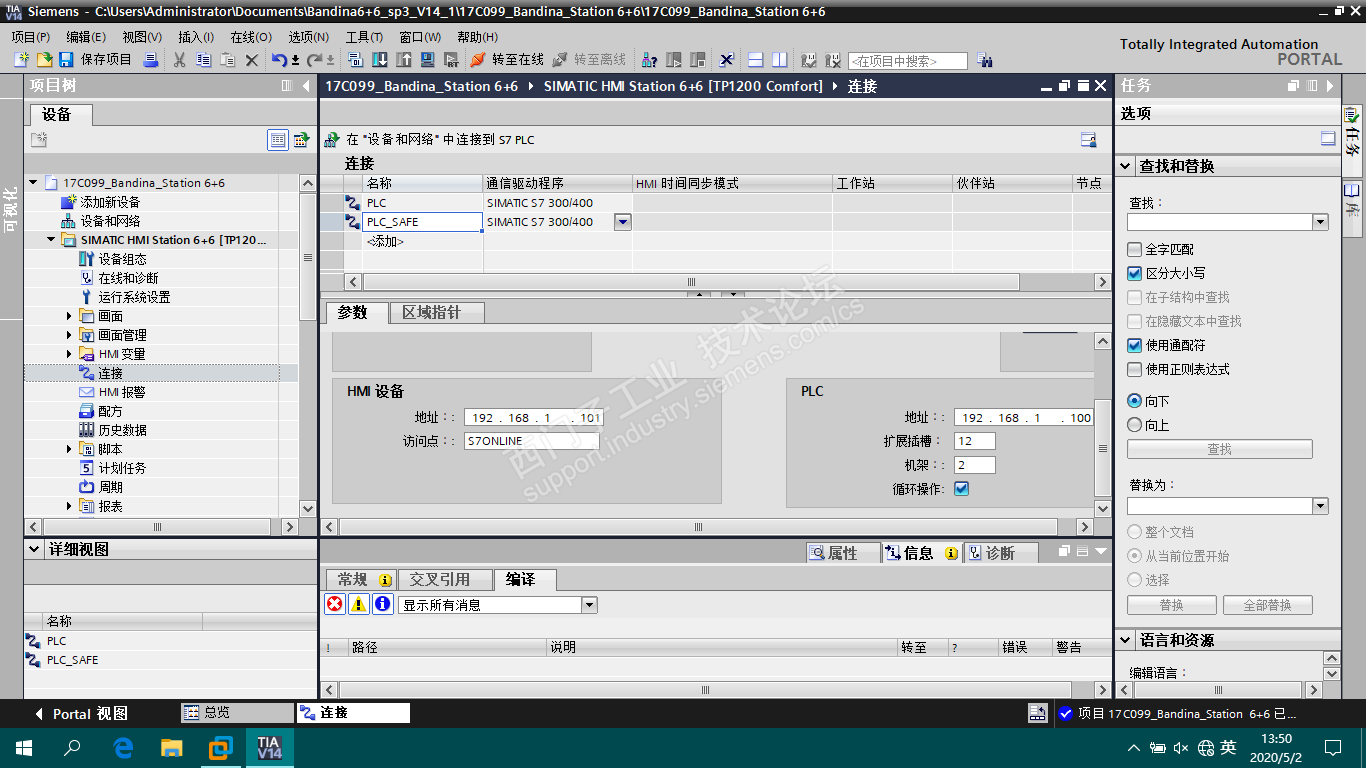The height and width of the screenshot is (768, 1366).
Task: Open Internet Explorer from taskbar
Action: (x=124, y=747)
